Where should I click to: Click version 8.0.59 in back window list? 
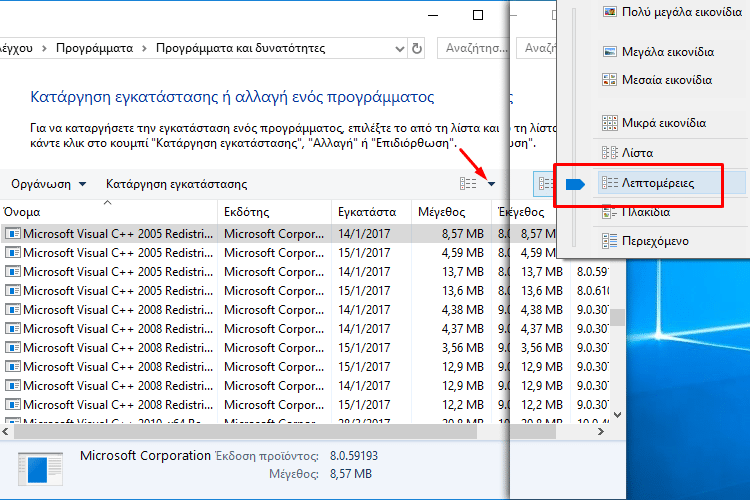pos(592,272)
